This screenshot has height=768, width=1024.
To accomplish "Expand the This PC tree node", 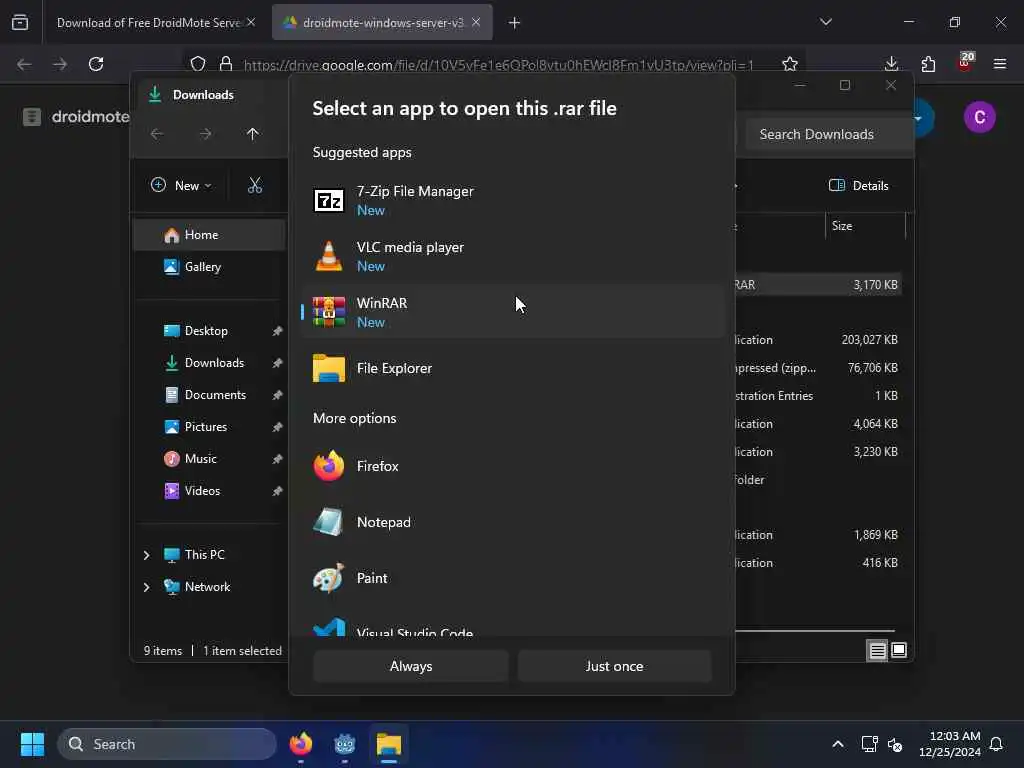I will click(x=146, y=555).
